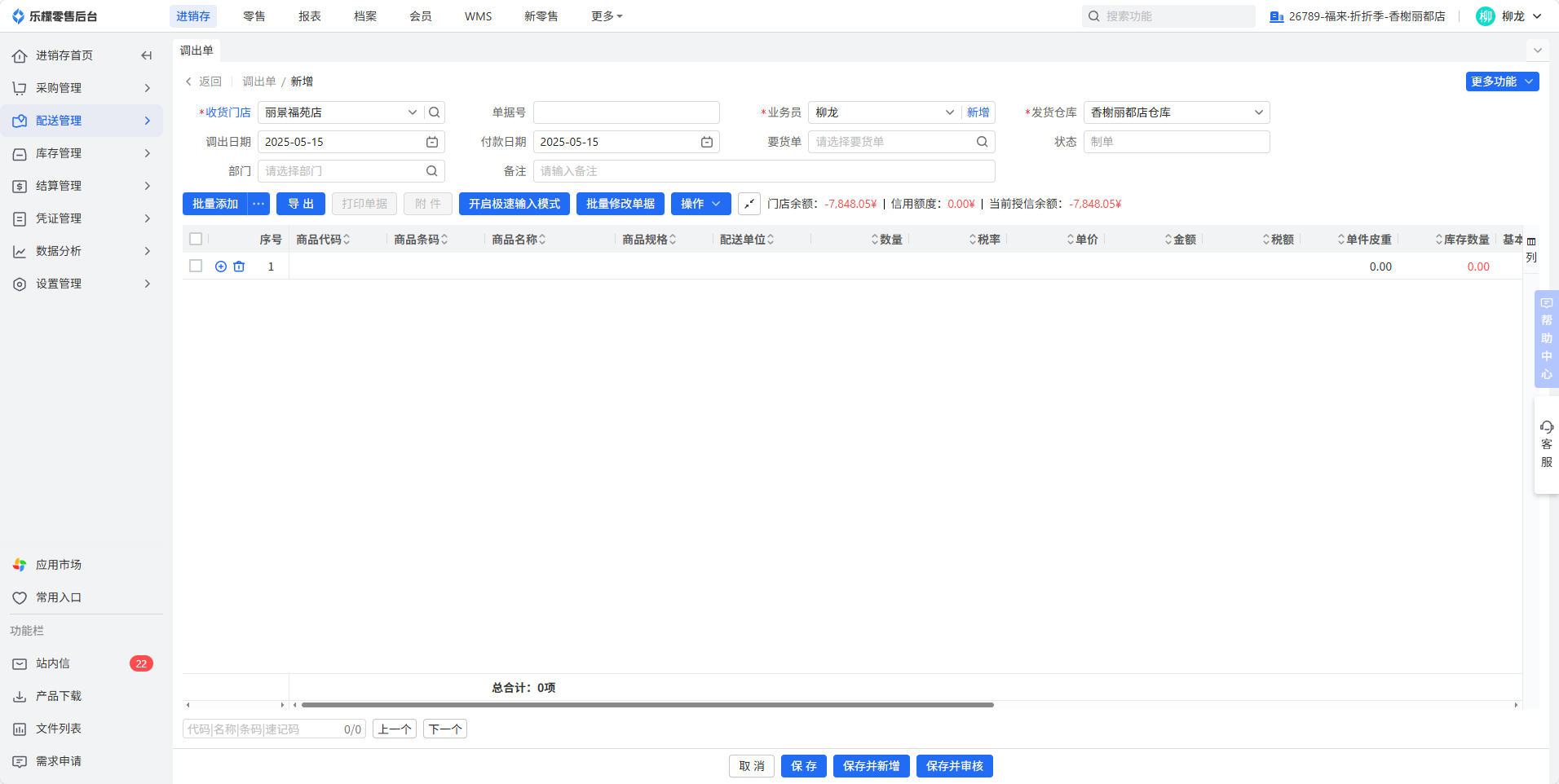The image size is (1559, 784).
Task: Click the 搜索功能 search box
Action: [x=1168, y=16]
